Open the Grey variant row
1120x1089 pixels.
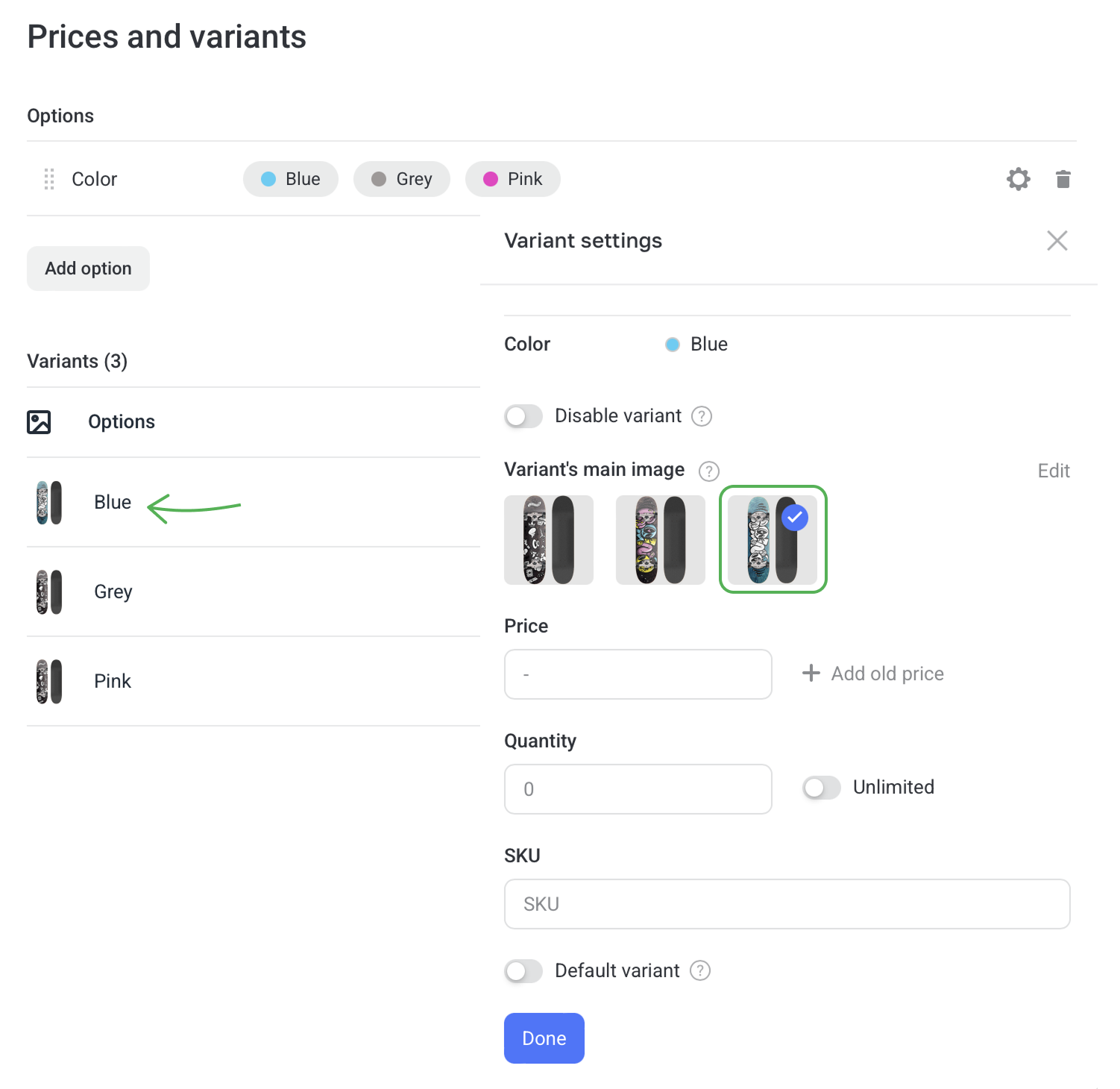(x=113, y=592)
